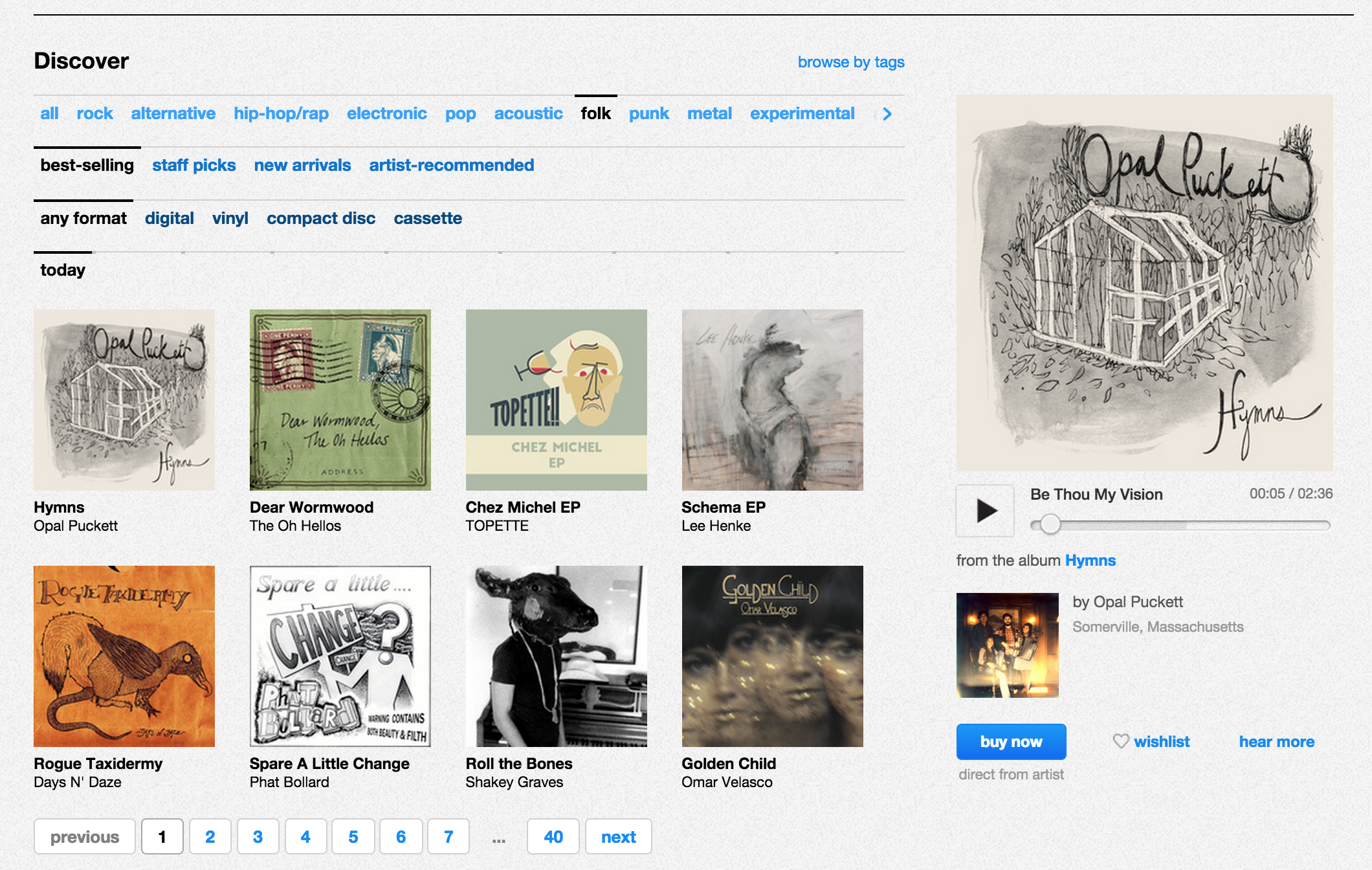Expand more genres with the right chevron

click(x=887, y=114)
